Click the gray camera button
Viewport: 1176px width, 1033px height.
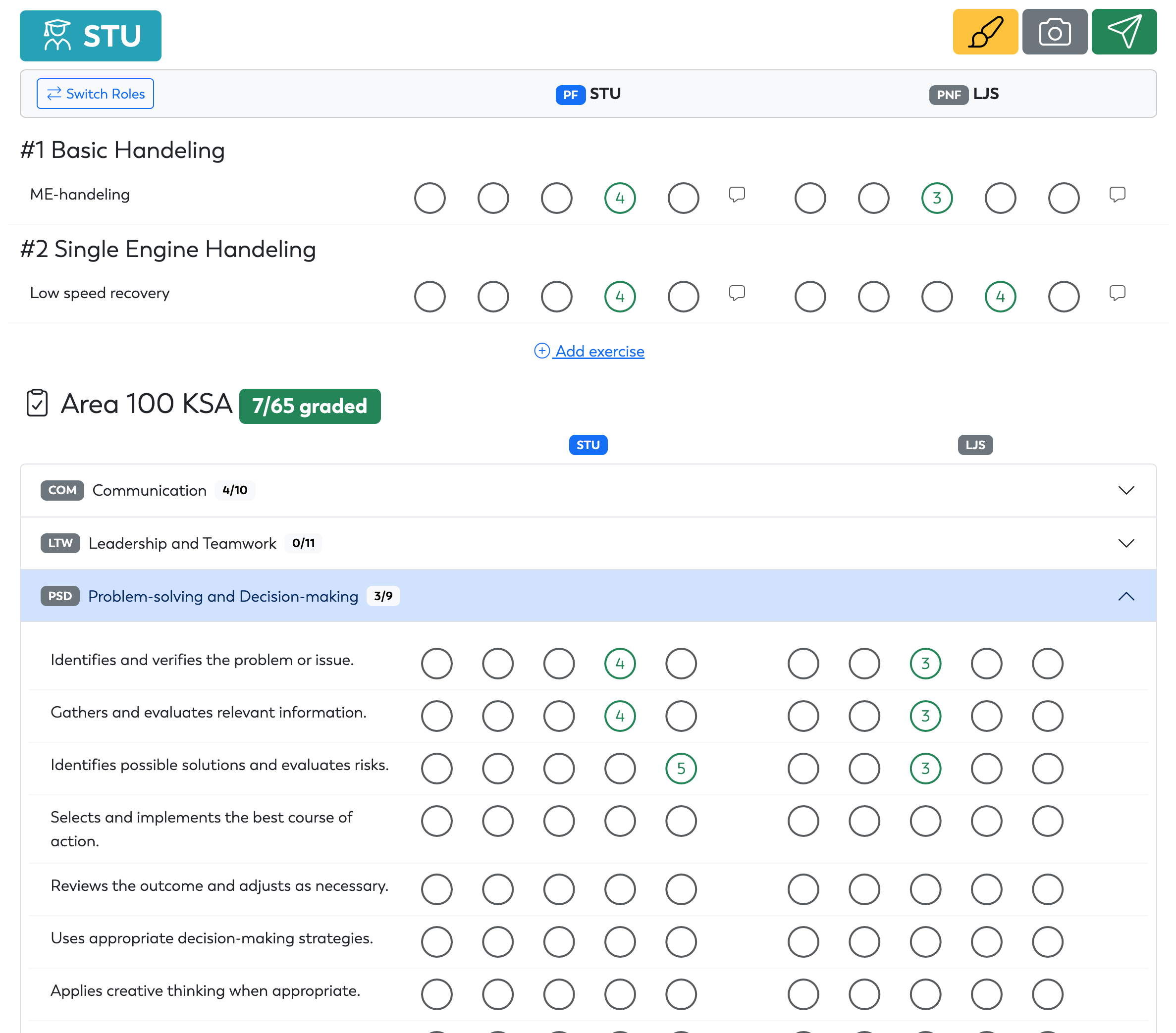point(1055,32)
